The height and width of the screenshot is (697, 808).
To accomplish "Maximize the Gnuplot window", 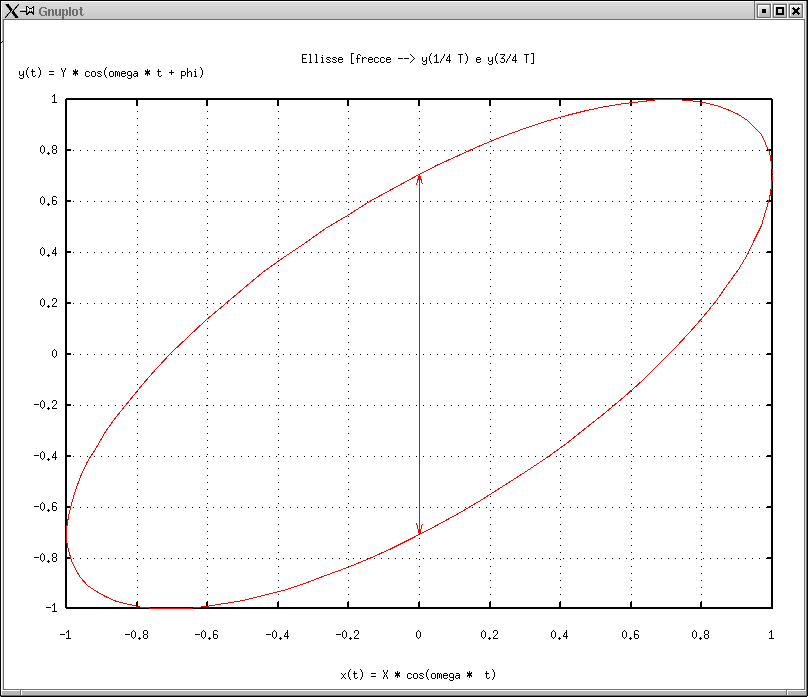I will (x=780, y=11).
